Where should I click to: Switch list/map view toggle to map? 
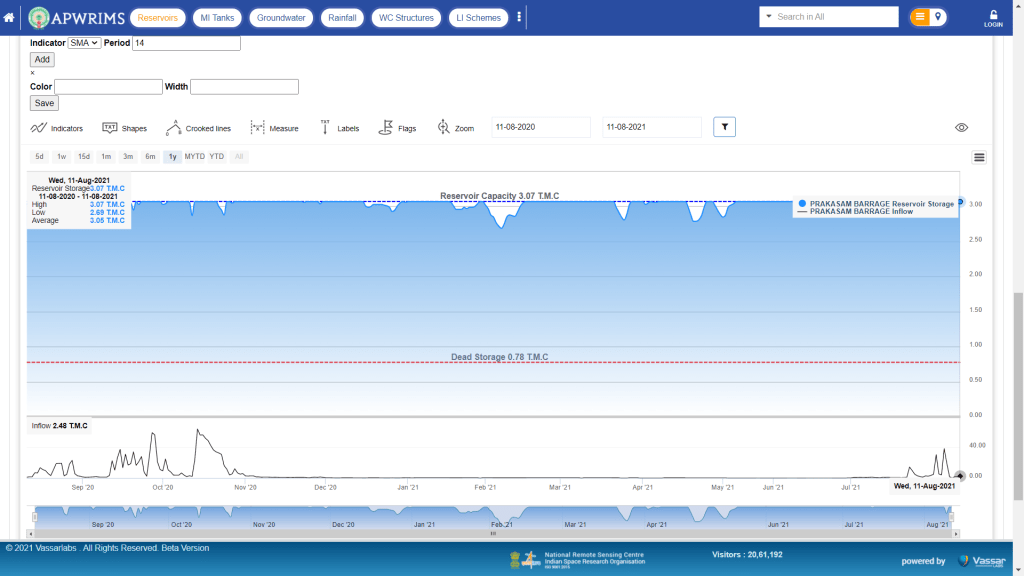point(938,17)
